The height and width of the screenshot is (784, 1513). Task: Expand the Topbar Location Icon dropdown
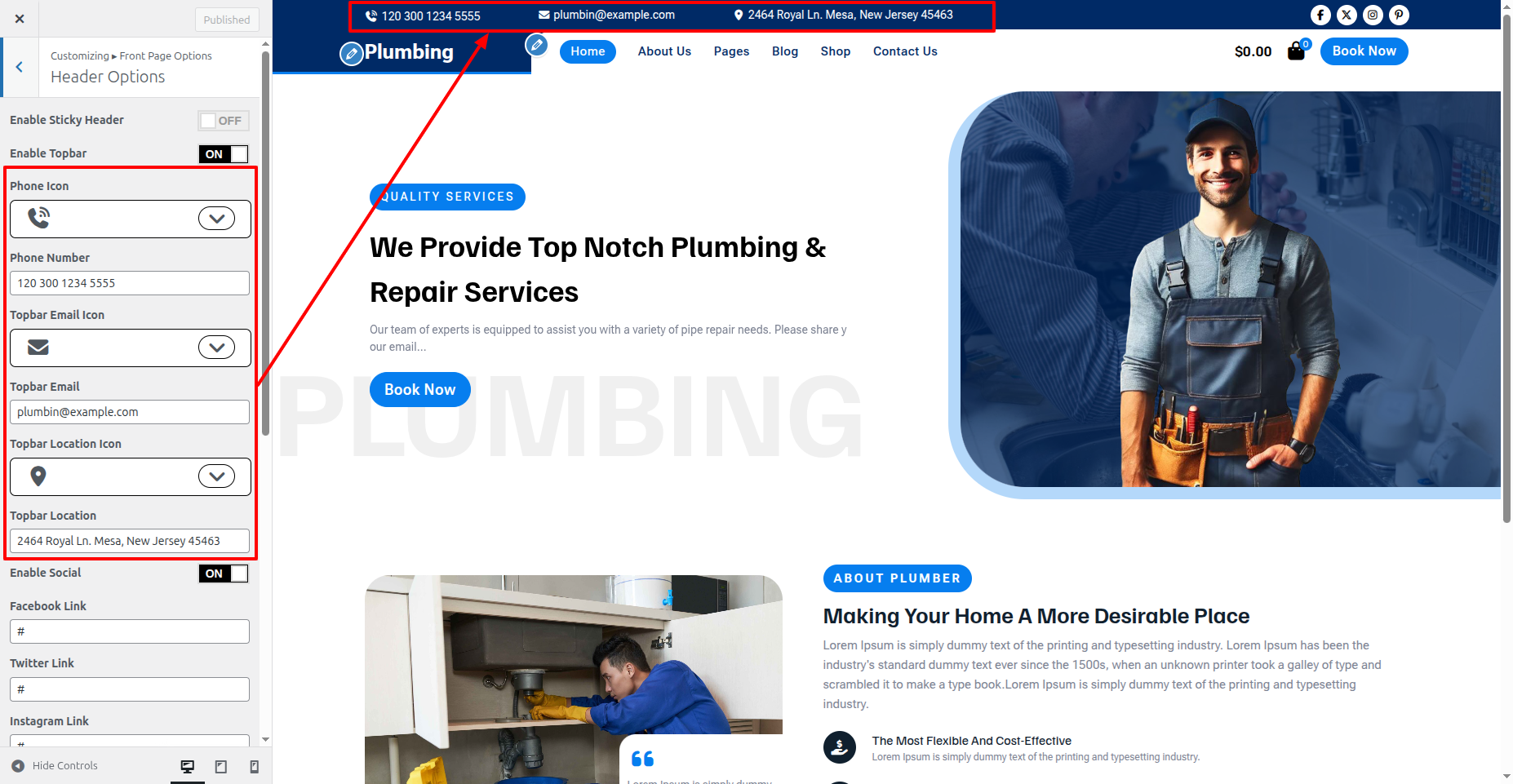click(216, 476)
